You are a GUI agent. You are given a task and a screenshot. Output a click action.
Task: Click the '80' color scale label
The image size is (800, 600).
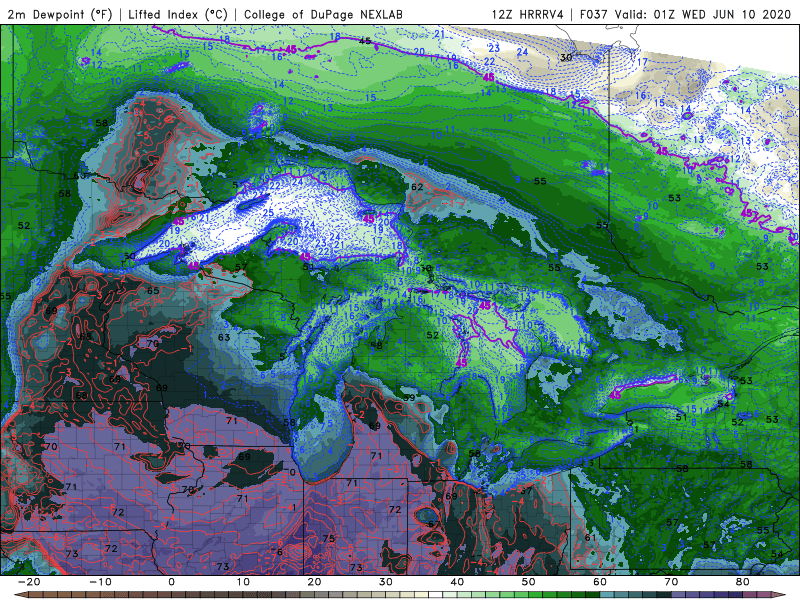[x=743, y=582]
